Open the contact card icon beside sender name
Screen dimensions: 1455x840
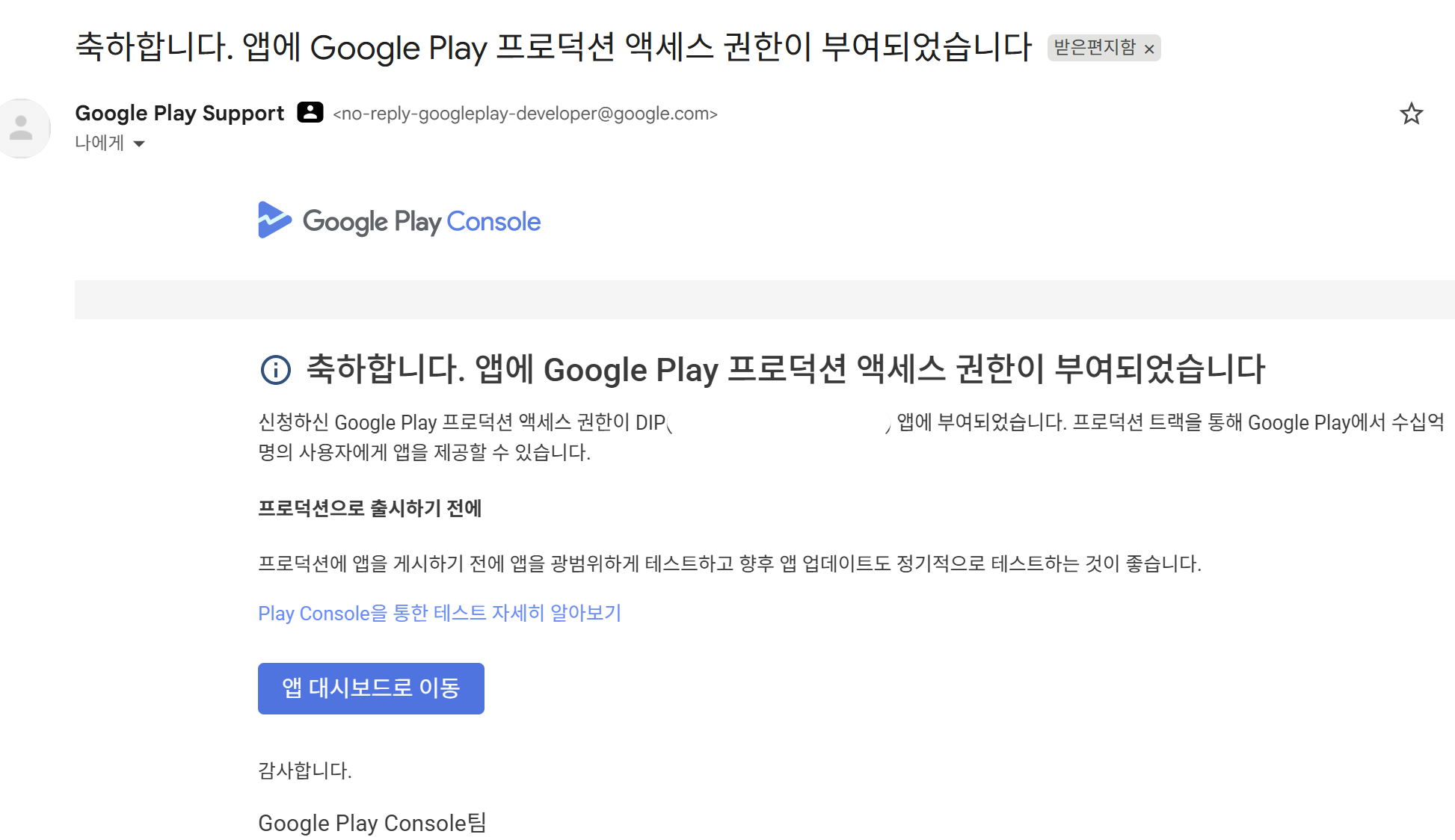310,113
